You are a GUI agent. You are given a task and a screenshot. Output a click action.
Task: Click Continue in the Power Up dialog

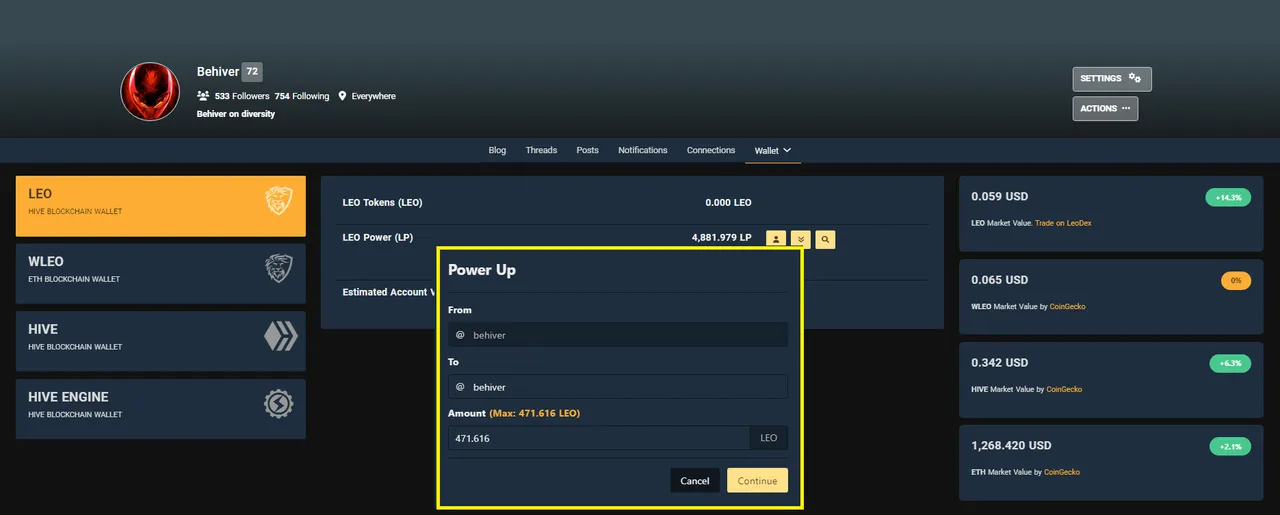coord(757,481)
